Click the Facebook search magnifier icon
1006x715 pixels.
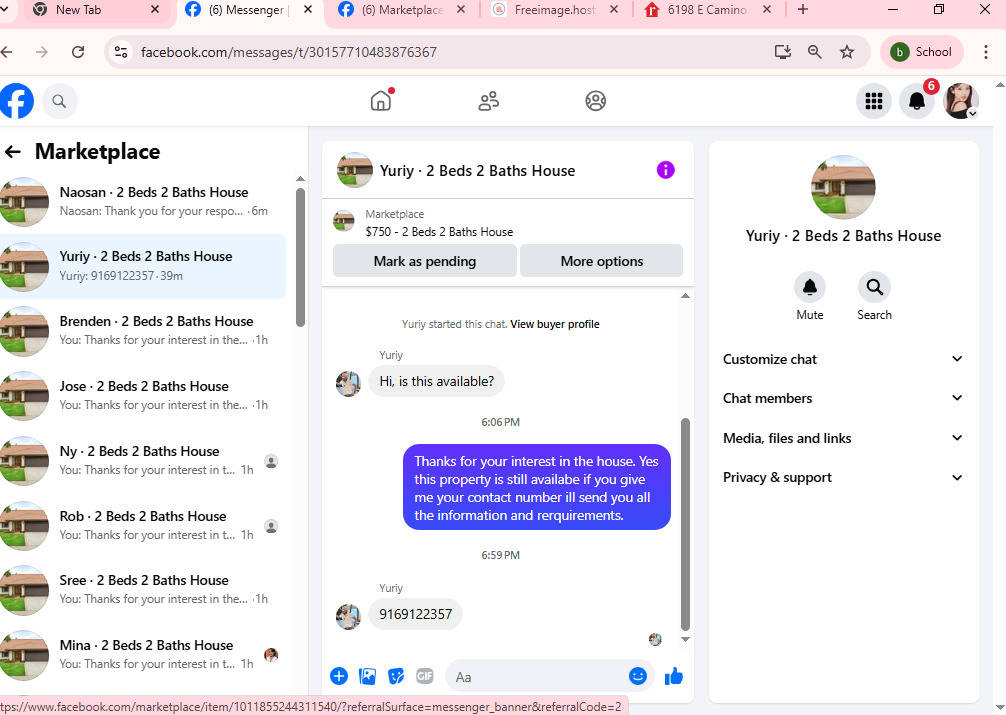(x=59, y=101)
